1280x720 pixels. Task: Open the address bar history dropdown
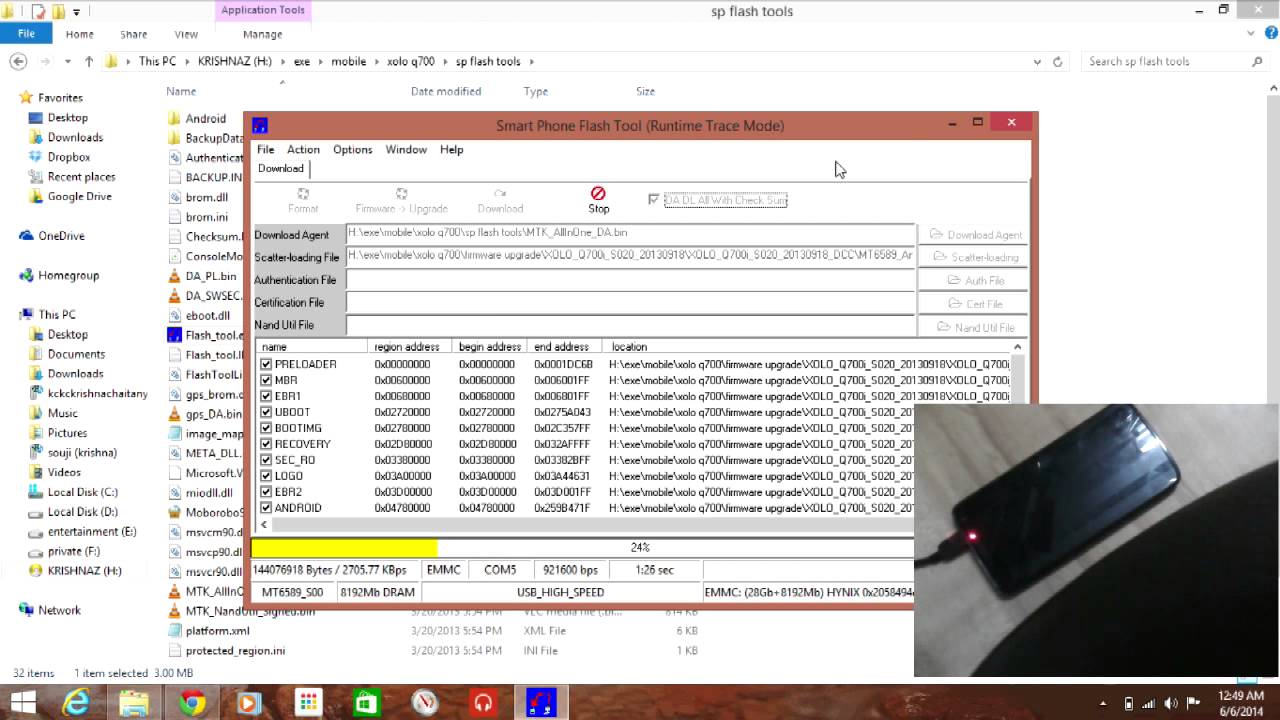coord(1037,61)
